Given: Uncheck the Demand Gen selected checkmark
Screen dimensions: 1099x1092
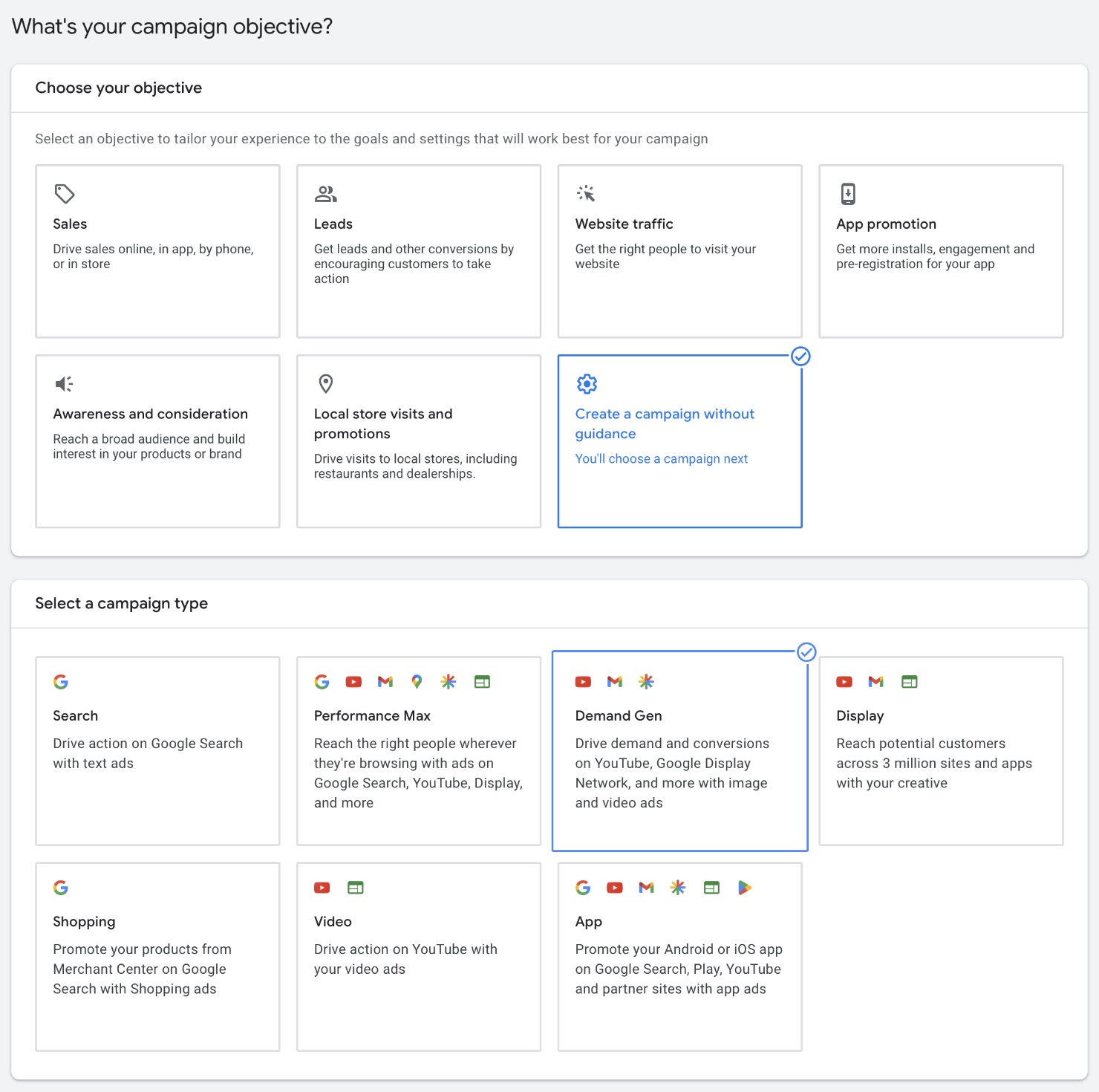Looking at the screenshot, I should click(x=806, y=652).
